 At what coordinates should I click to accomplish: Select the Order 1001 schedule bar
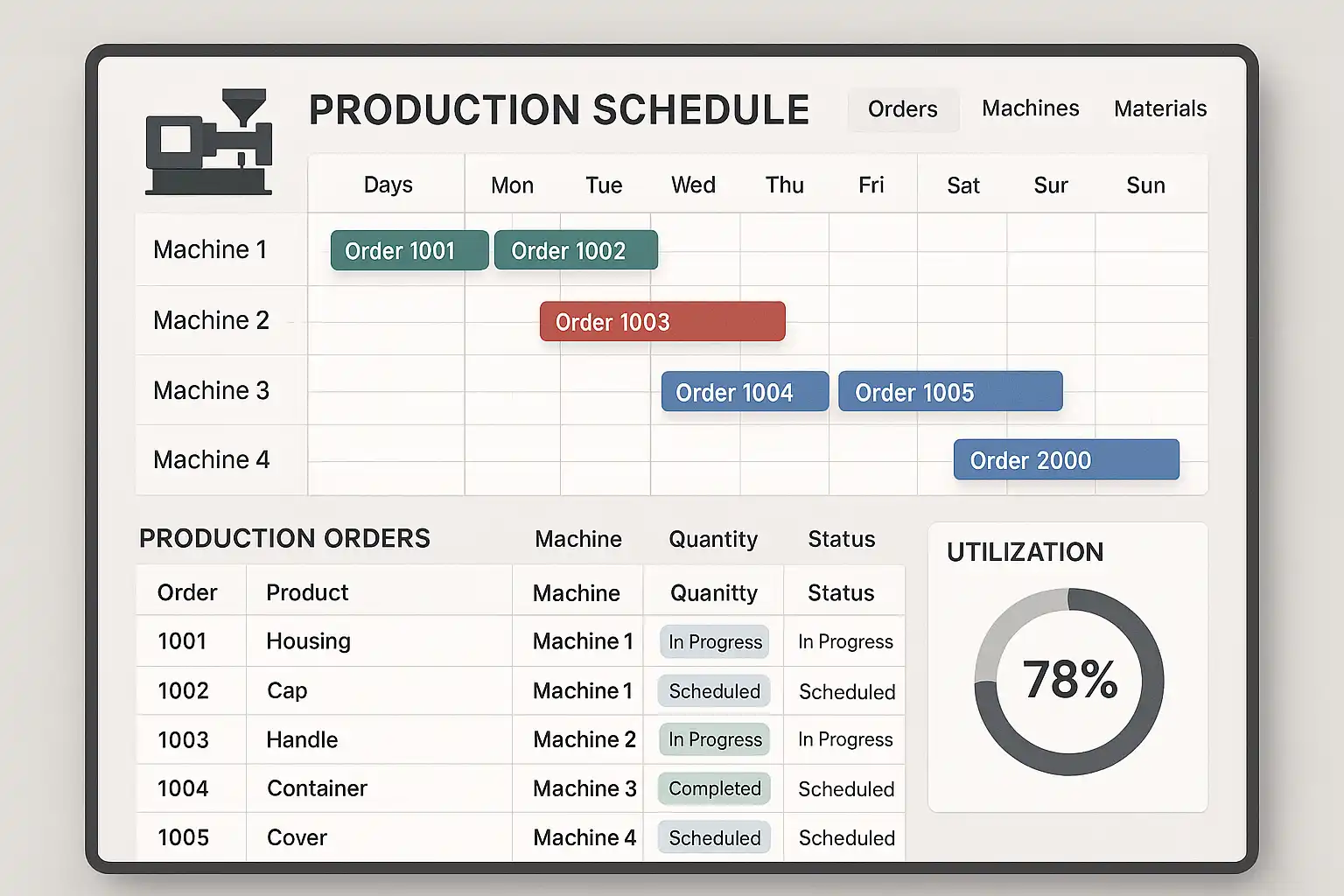coord(409,251)
